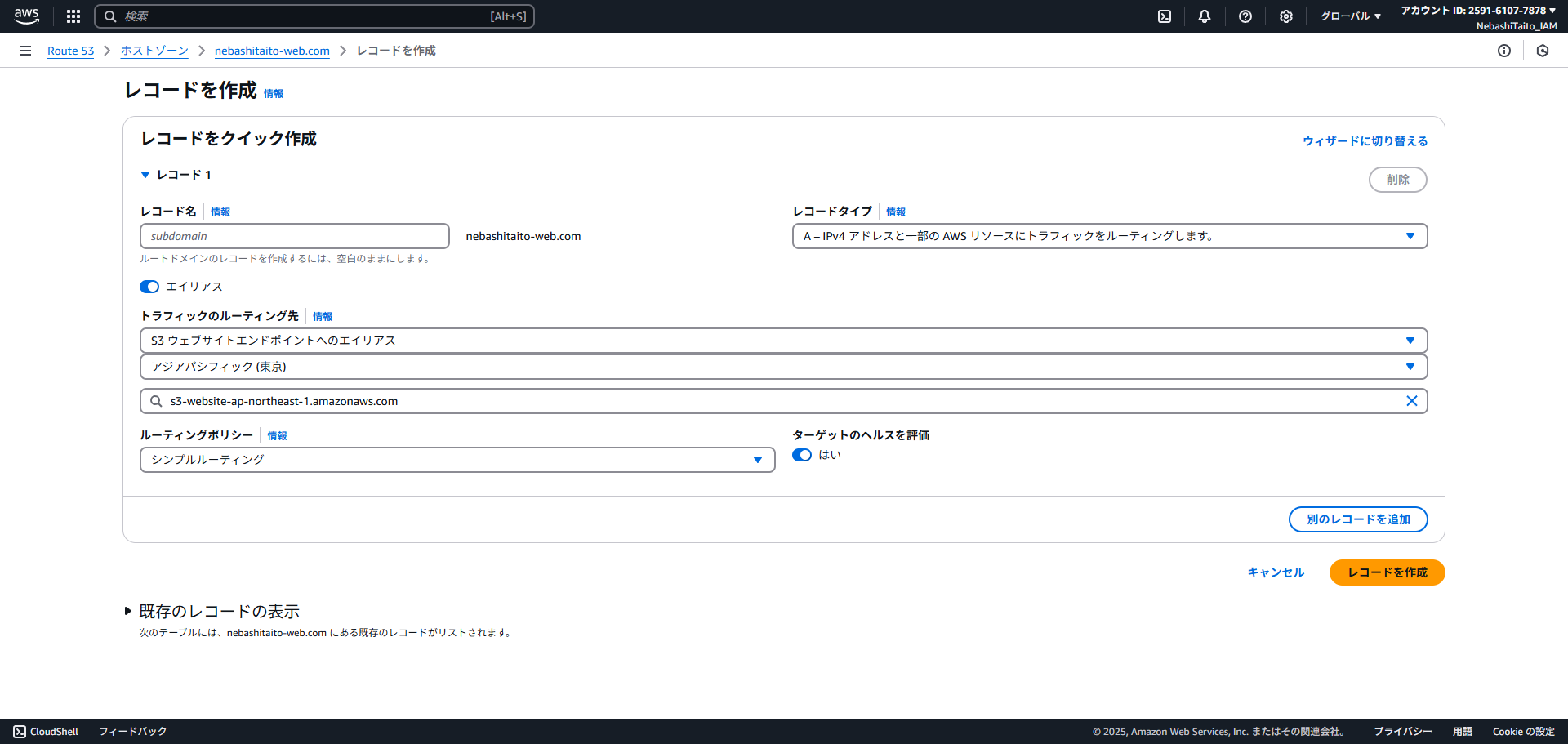Click the top 検索 search bar
The width and height of the screenshot is (1568, 744).
point(314,16)
